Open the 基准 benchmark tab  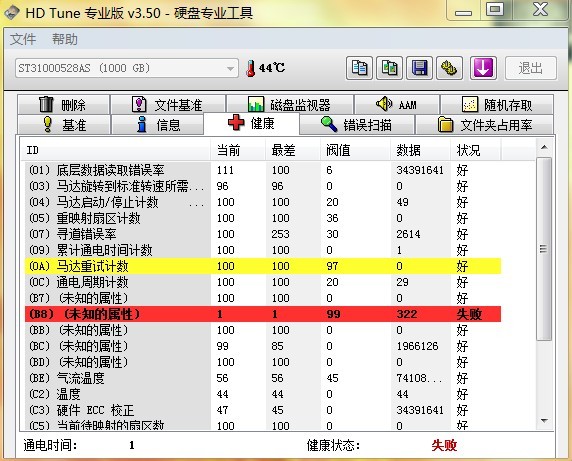(63, 125)
